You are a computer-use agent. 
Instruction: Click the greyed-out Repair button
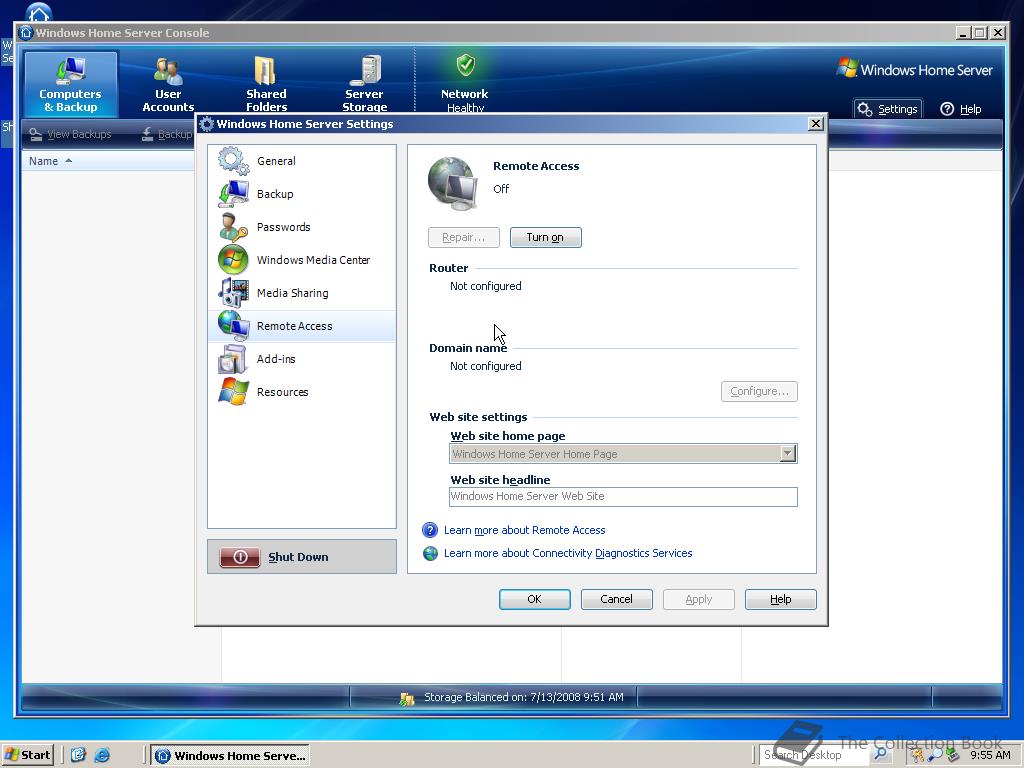464,237
